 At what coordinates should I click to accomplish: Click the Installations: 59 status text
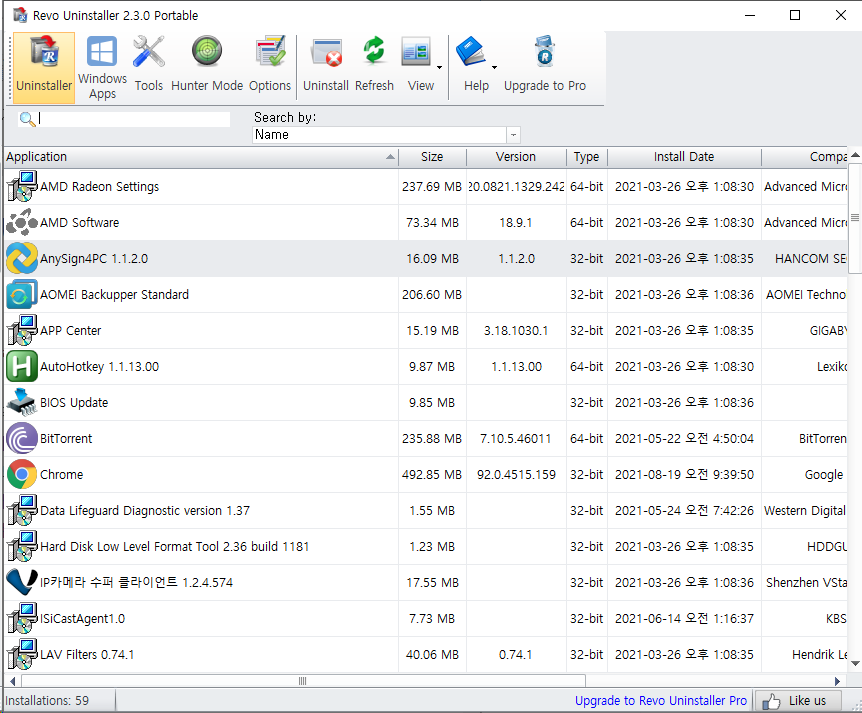[47, 701]
